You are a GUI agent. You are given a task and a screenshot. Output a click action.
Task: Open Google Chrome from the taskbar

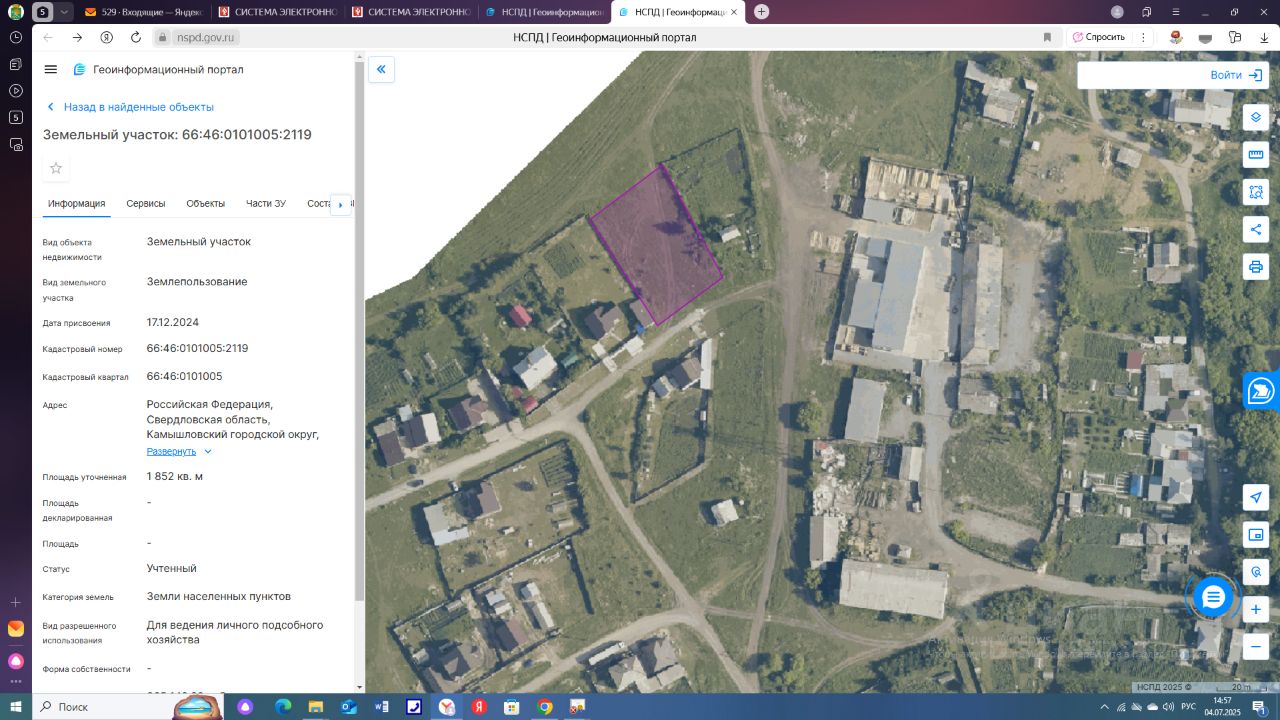(x=545, y=707)
